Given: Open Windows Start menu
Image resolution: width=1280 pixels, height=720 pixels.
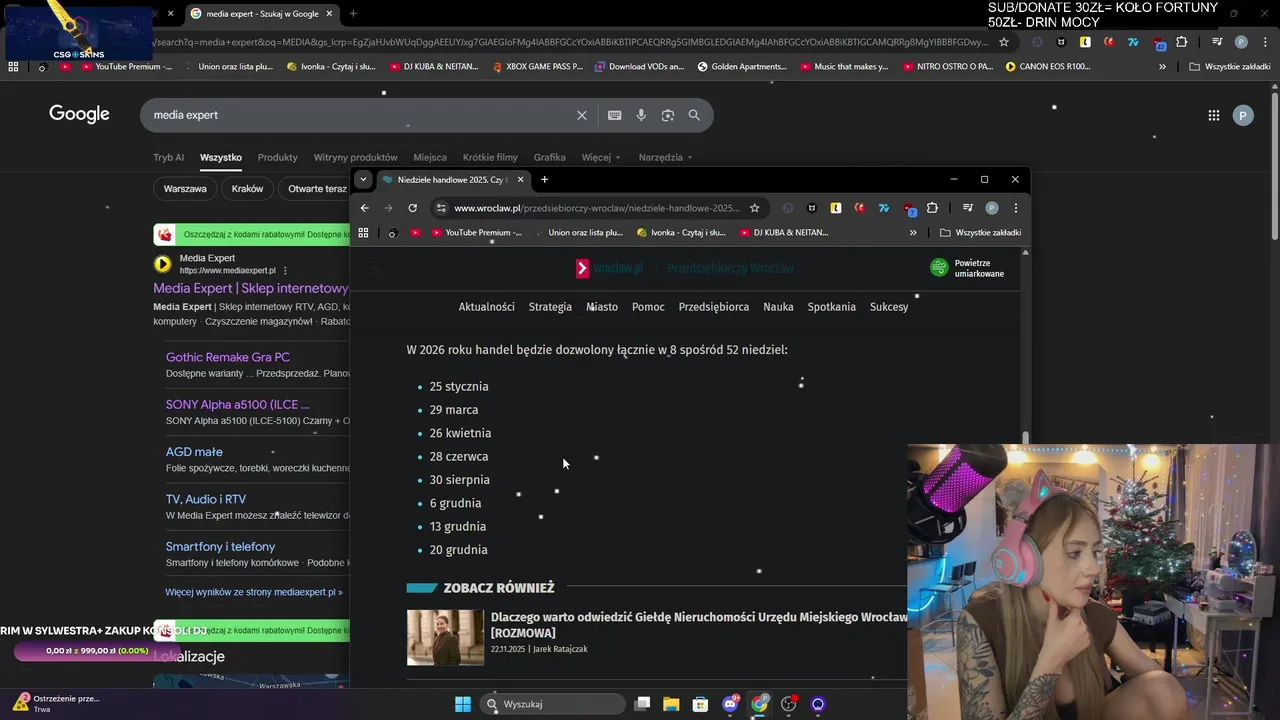Looking at the screenshot, I should coord(463,704).
